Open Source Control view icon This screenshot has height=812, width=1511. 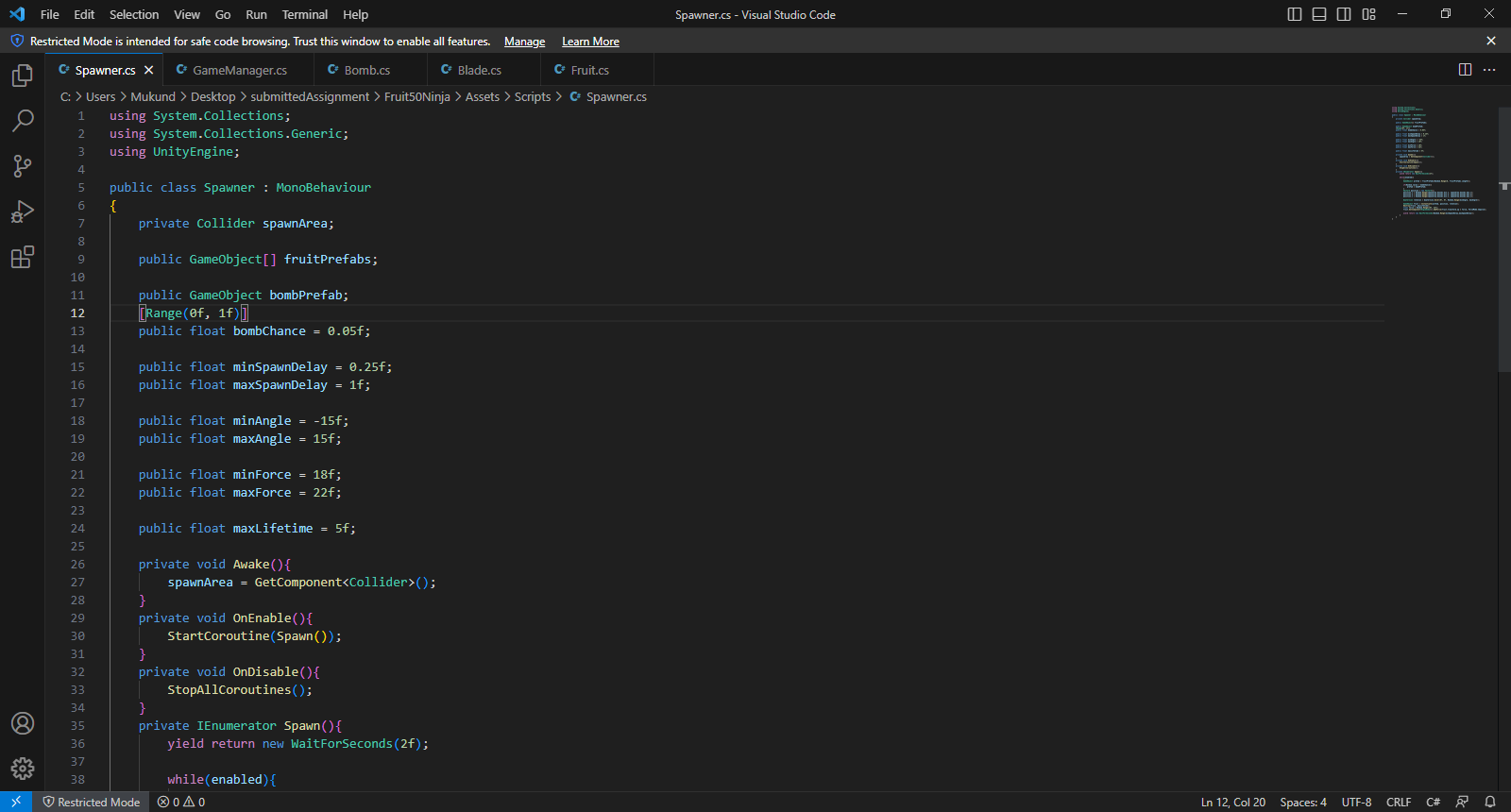click(x=23, y=166)
